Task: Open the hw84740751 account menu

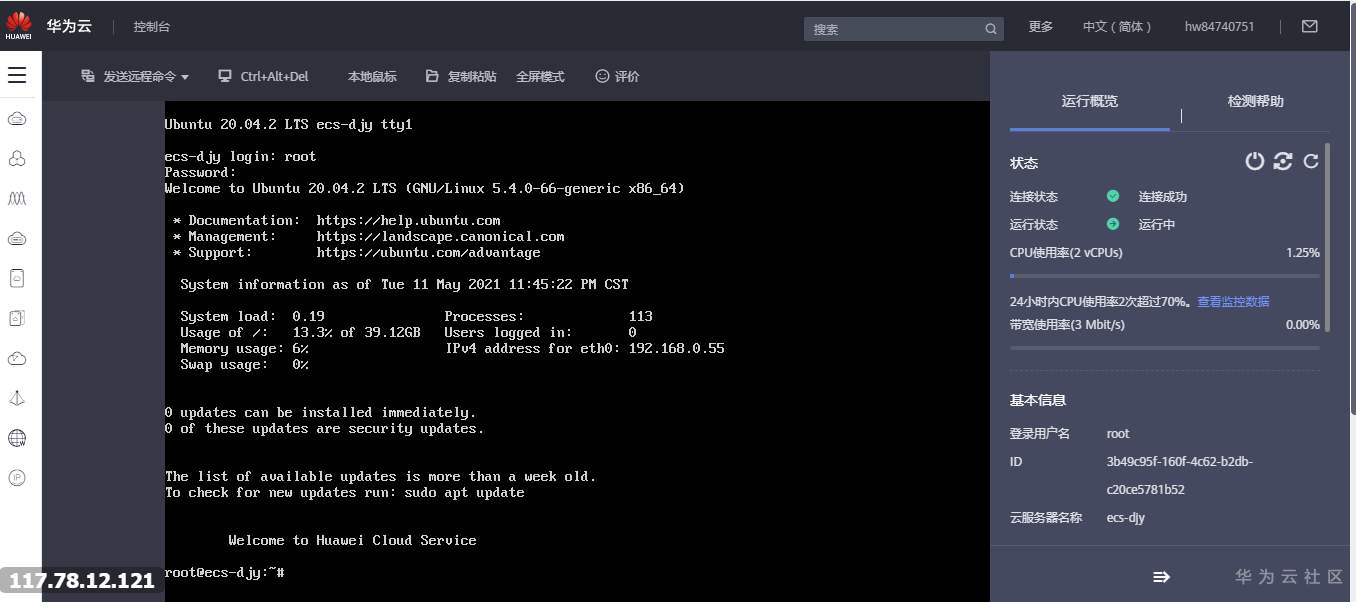Action: click(1219, 27)
